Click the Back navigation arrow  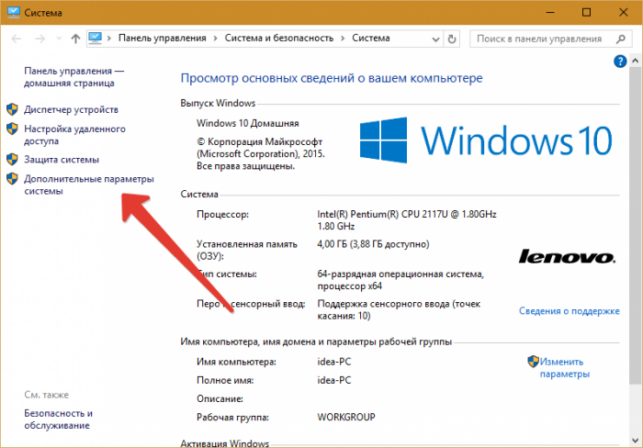point(16,39)
